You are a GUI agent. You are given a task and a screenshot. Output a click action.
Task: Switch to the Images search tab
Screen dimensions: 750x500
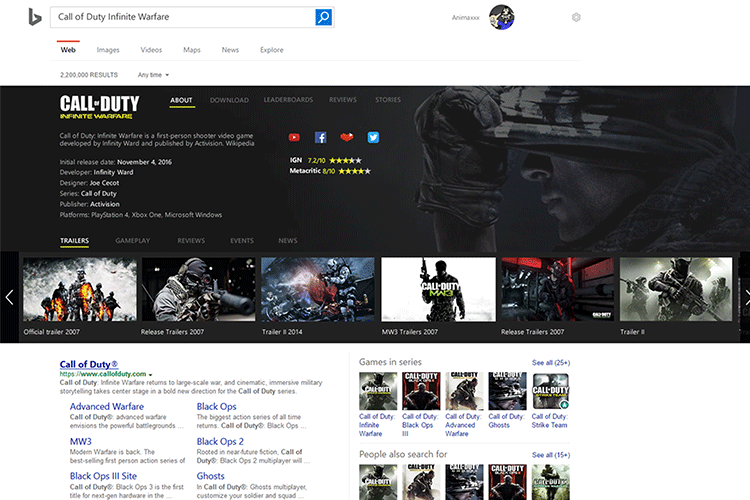pyautogui.click(x=108, y=49)
